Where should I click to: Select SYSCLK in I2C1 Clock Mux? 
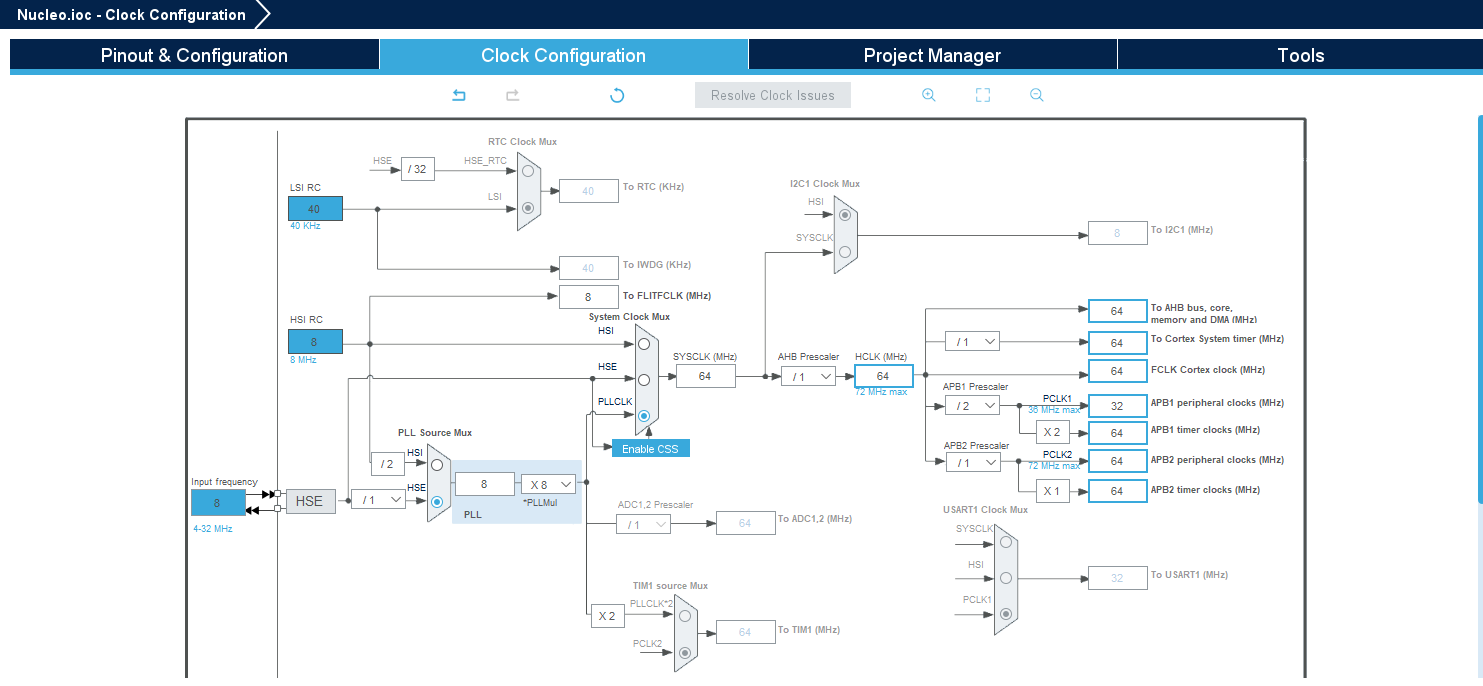coord(845,252)
